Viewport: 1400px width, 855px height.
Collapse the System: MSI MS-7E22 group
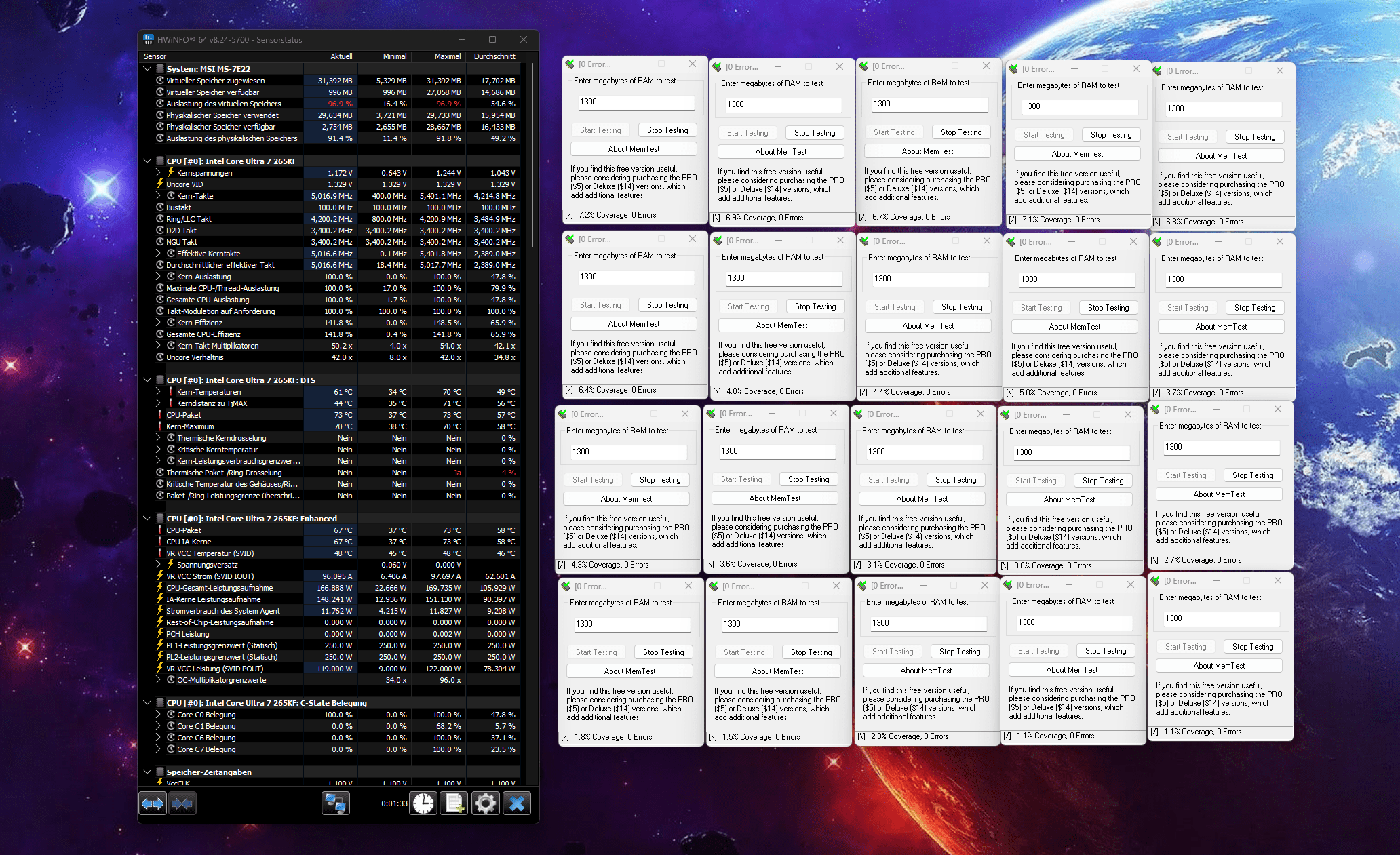click(x=147, y=68)
